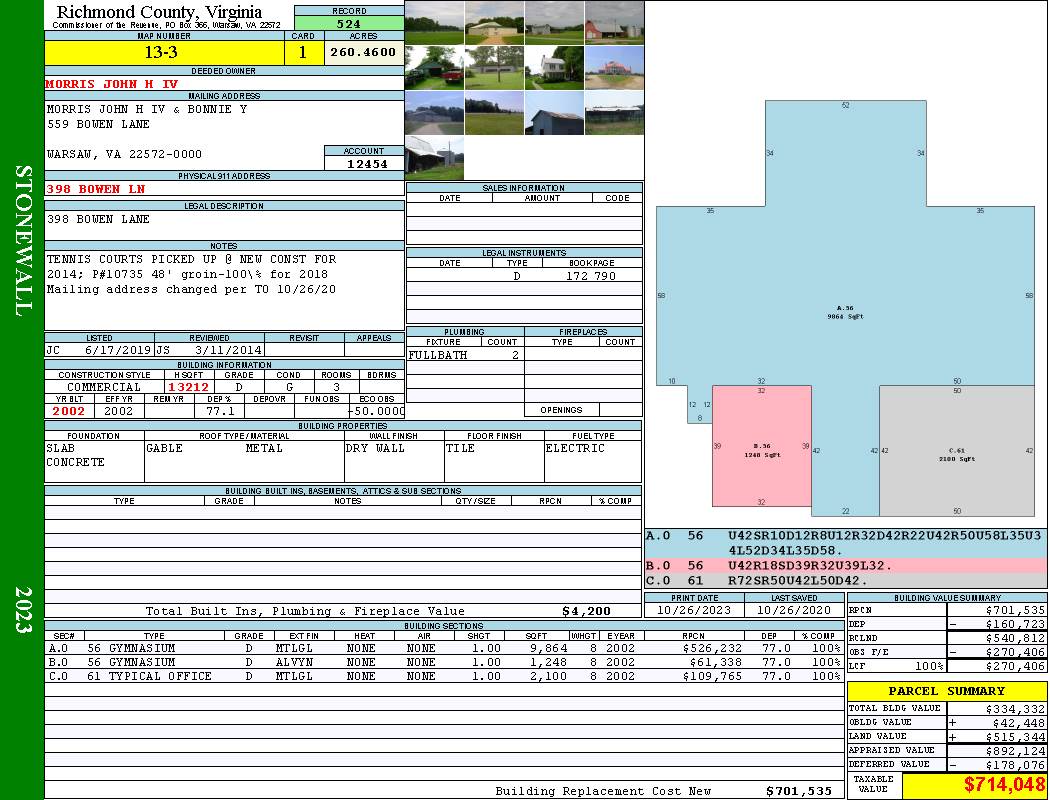Select construction style COMMERCIAL

[x=104, y=387]
